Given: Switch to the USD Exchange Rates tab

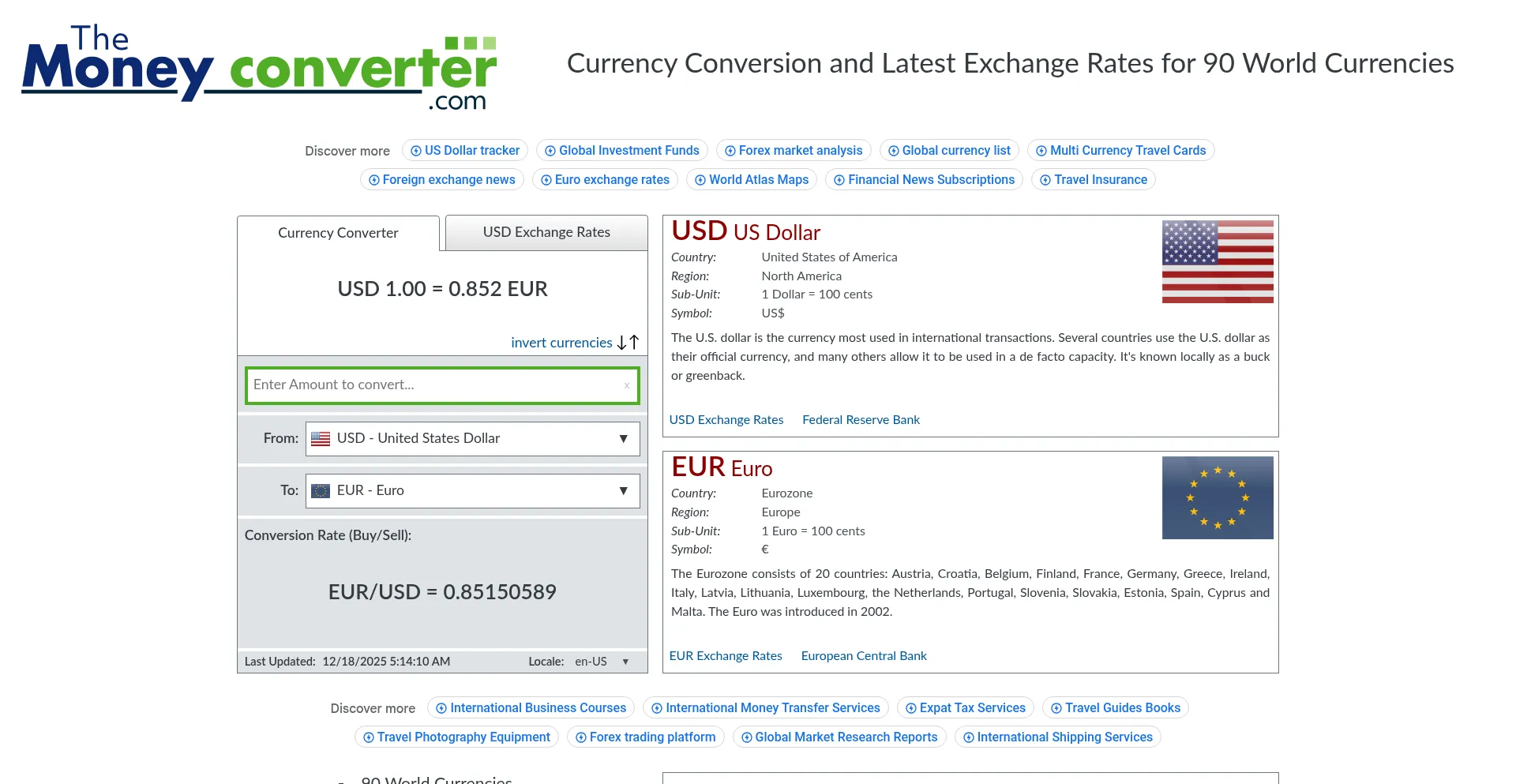Looking at the screenshot, I should click(x=546, y=232).
